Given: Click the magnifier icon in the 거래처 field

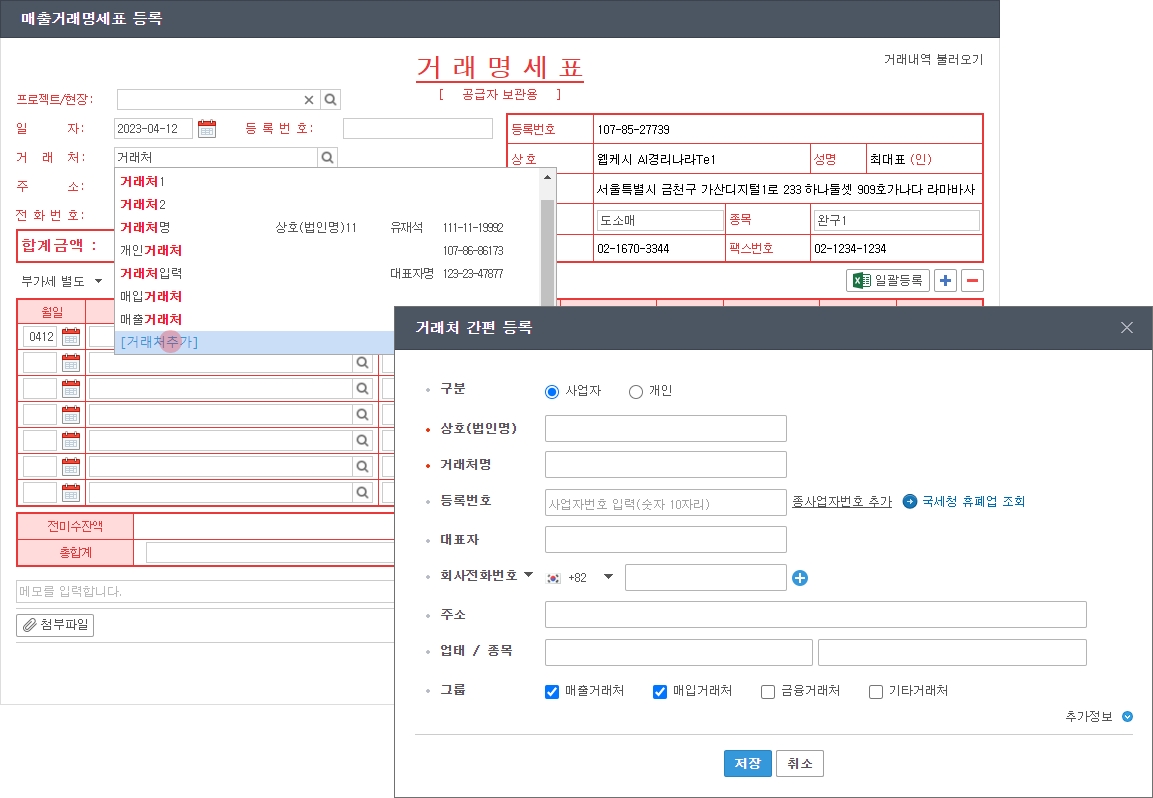Looking at the screenshot, I should coord(327,157).
